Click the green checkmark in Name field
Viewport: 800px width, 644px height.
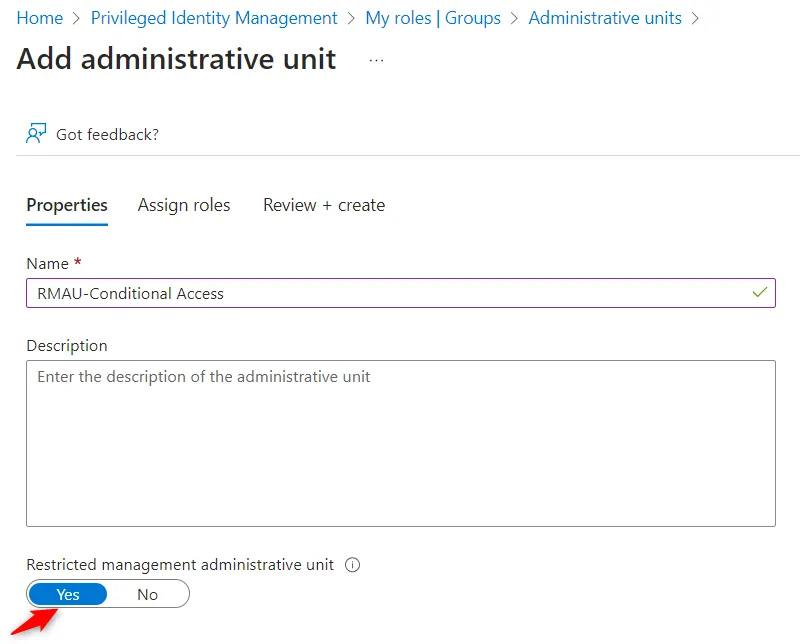[760, 293]
